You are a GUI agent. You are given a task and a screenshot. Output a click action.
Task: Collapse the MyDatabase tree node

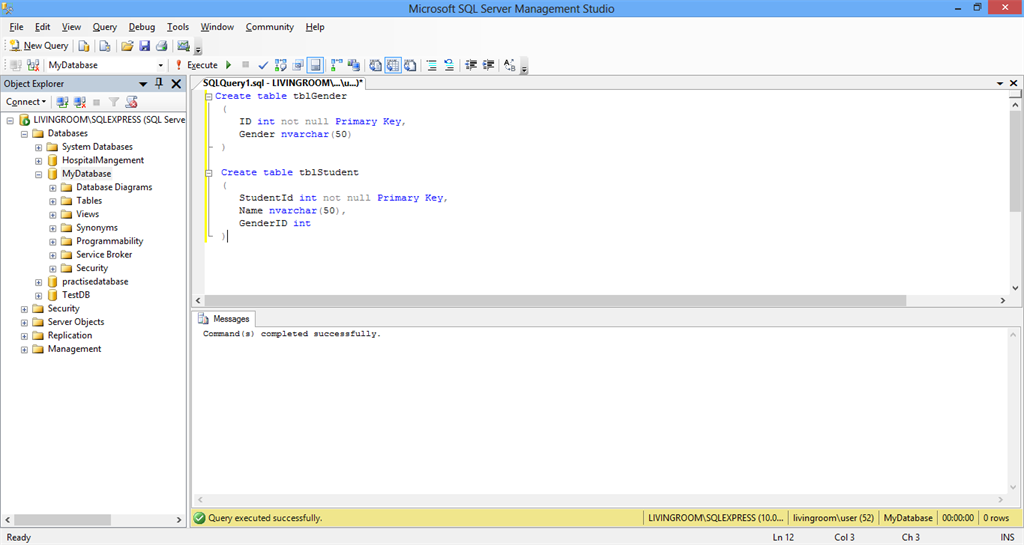coord(39,174)
